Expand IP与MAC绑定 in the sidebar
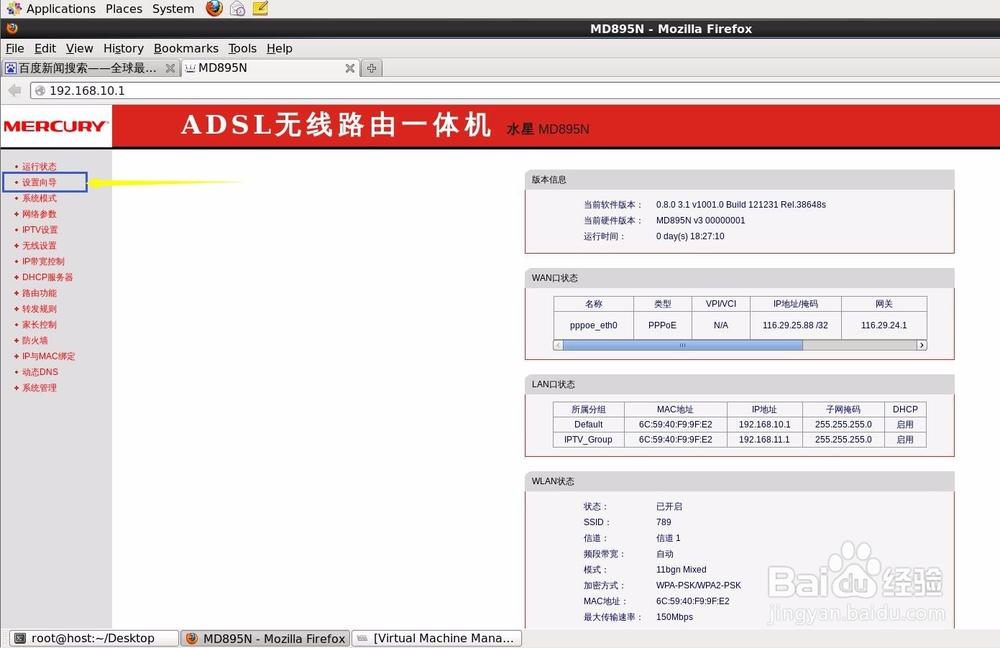 pyautogui.click(x=48, y=357)
